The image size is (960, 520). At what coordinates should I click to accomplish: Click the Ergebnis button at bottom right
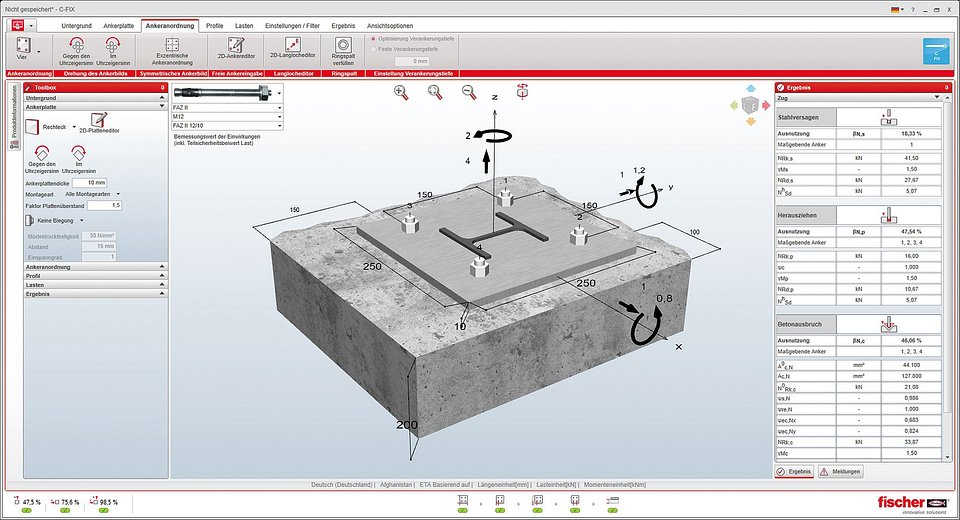(x=794, y=471)
